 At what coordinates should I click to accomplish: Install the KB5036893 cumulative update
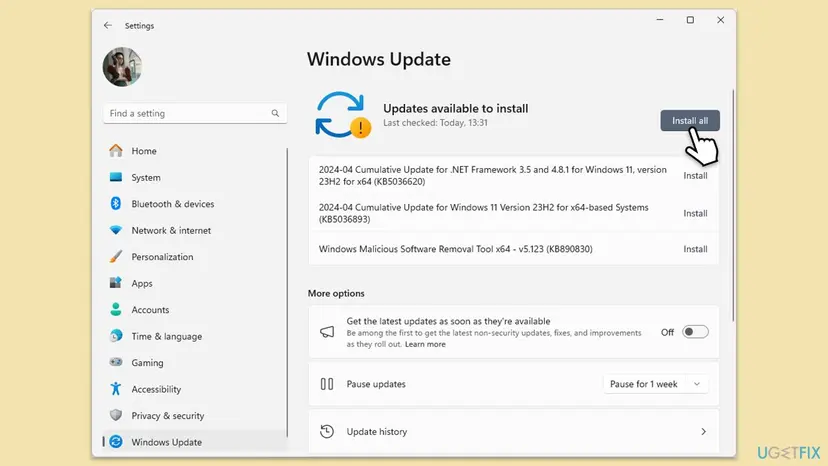(695, 213)
